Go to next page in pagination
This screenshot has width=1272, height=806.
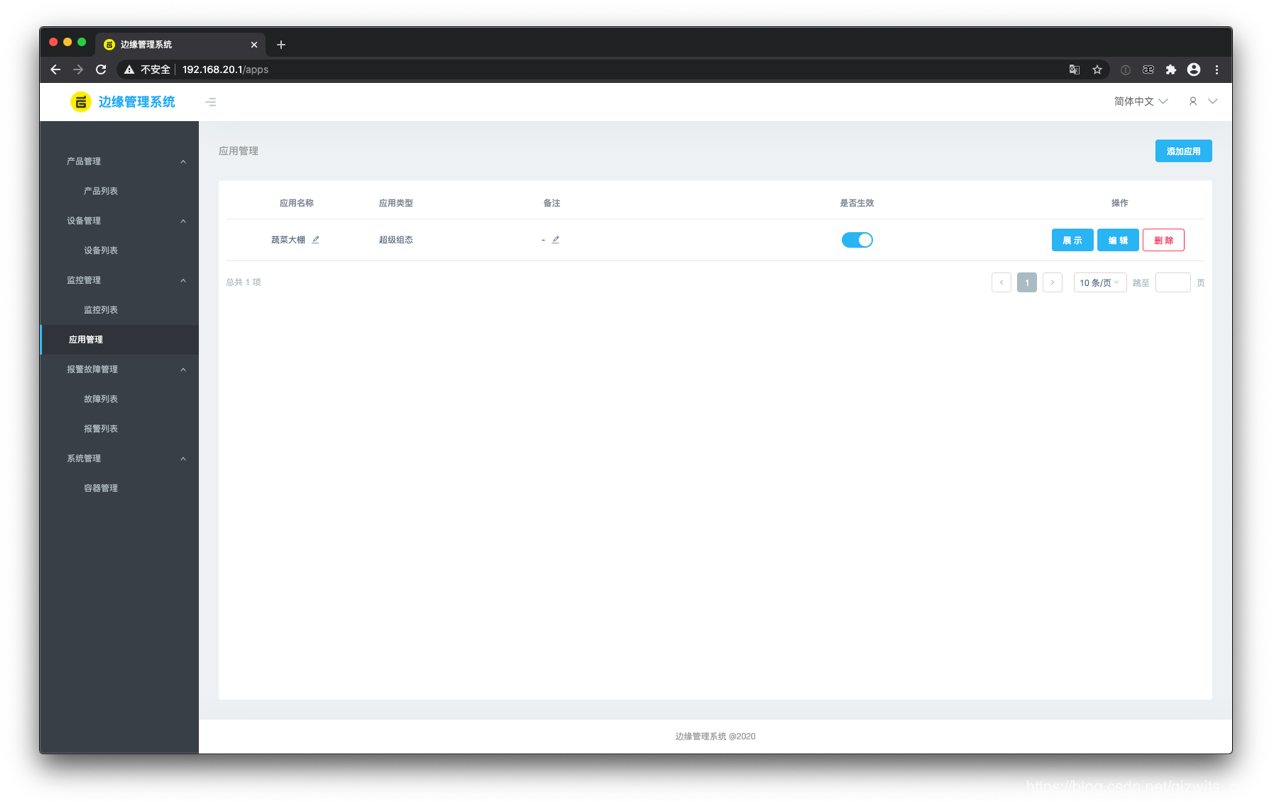click(1052, 283)
